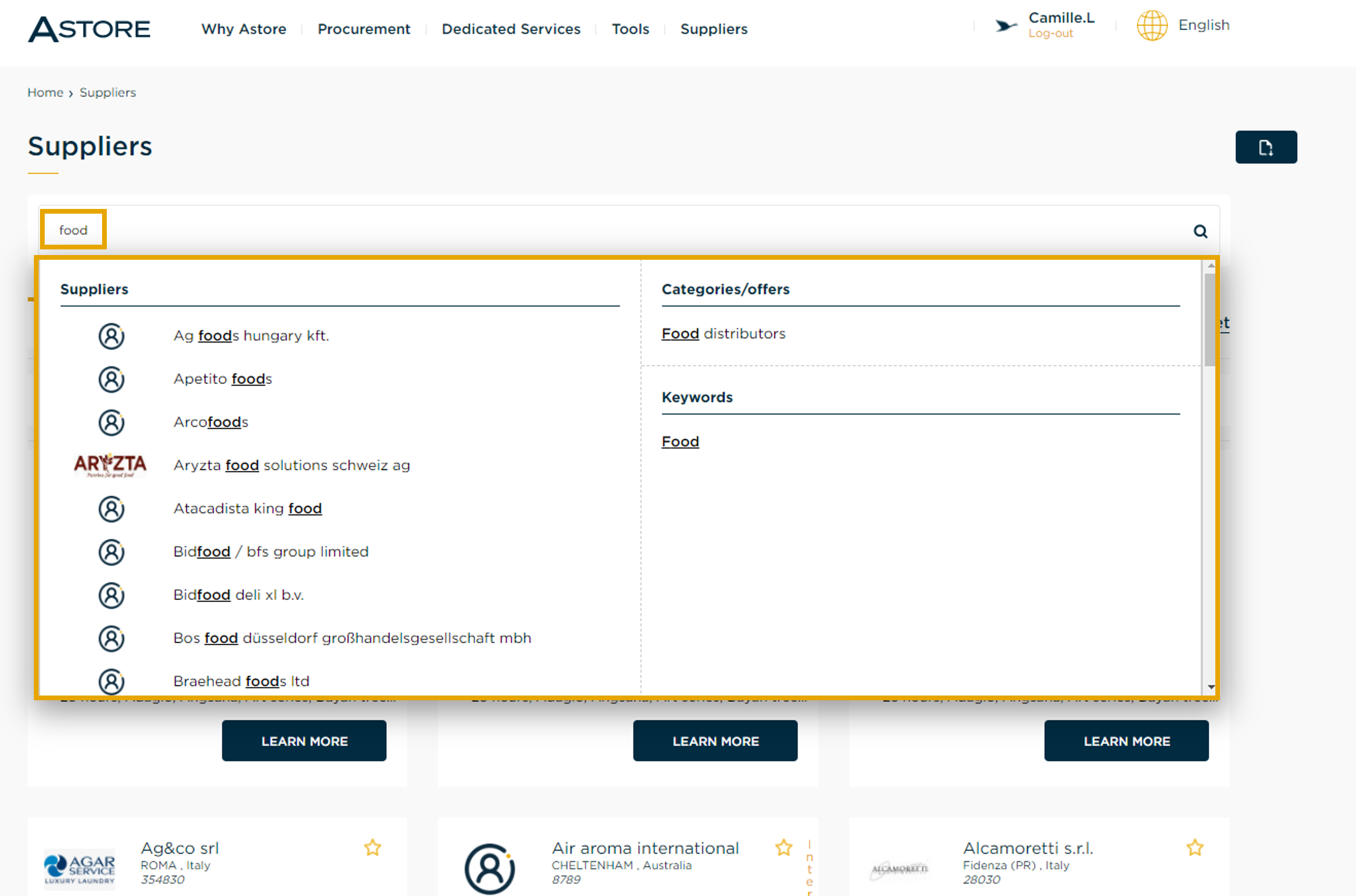Favorite Ag&co srl with star icon
Viewport: 1356px width, 896px height.
373,848
